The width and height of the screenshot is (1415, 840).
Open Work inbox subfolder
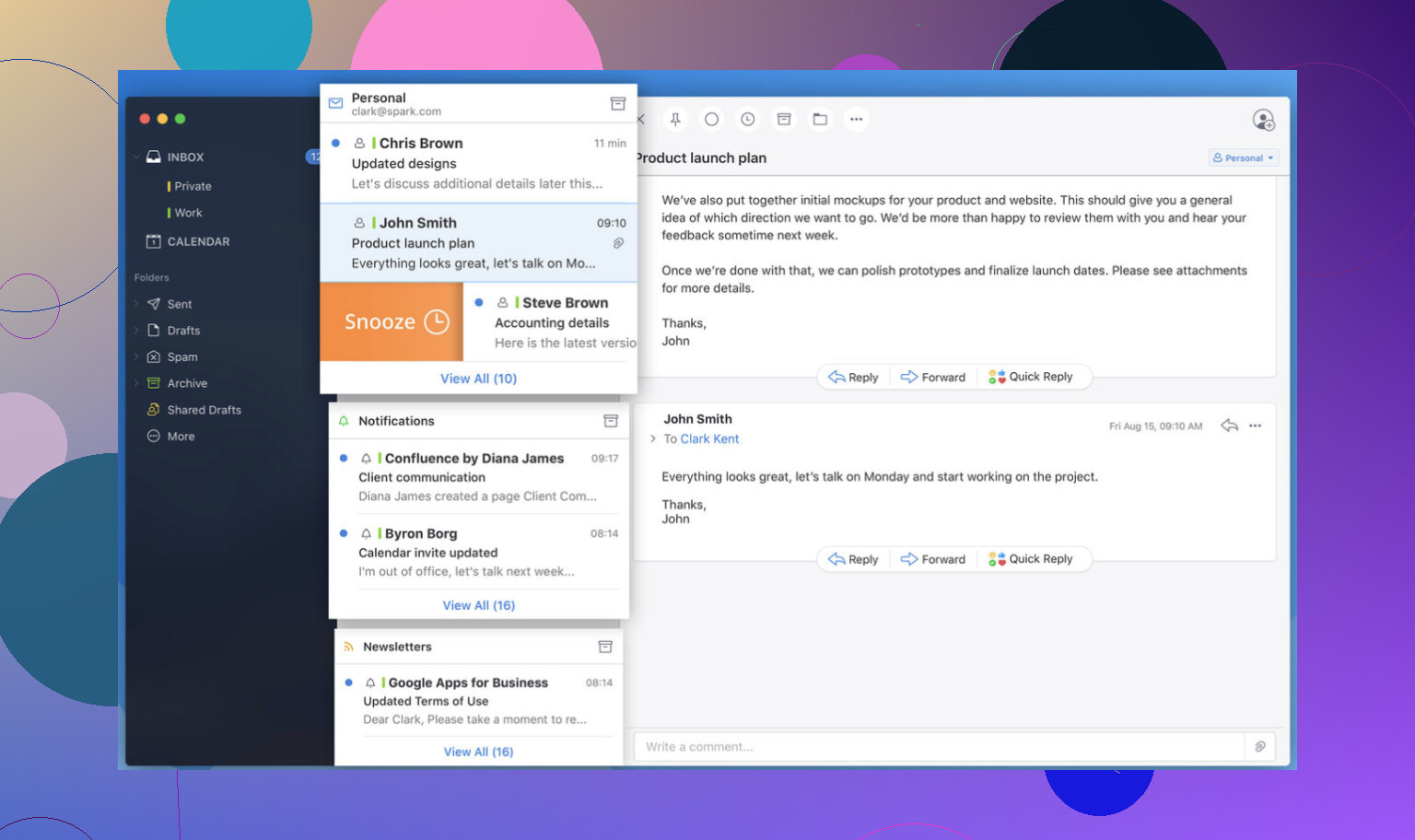[x=188, y=213]
